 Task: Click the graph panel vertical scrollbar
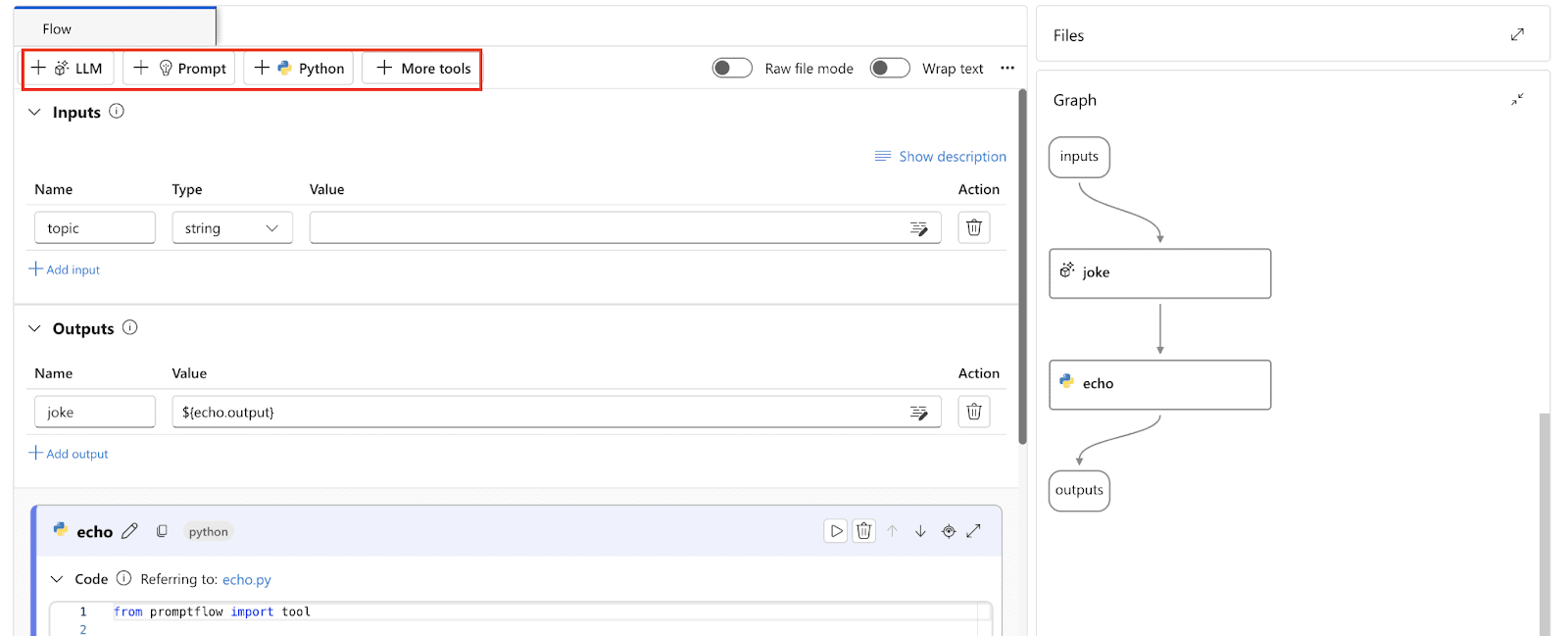1544,524
